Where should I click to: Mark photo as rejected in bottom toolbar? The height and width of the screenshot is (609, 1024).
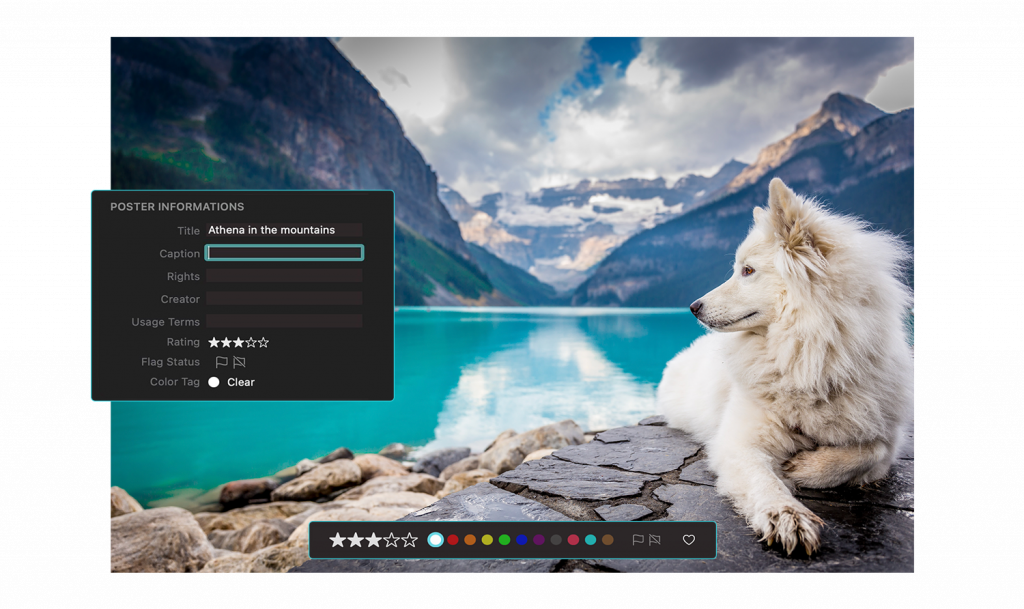click(x=655, y=540)
